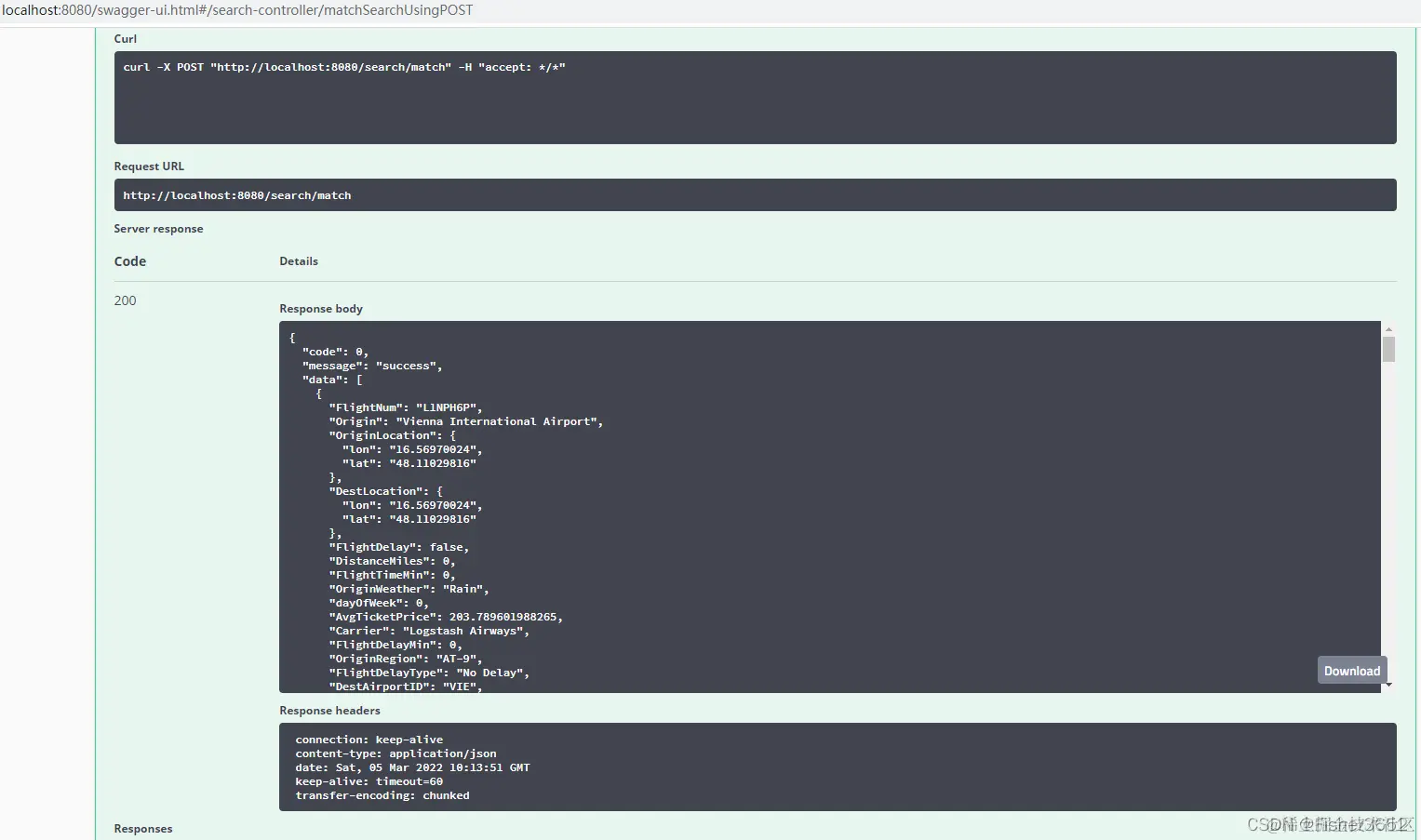Click the "Origin": "Vienna International Airport" line
This screenshot has width=1421, height=840.
(466, 421)
